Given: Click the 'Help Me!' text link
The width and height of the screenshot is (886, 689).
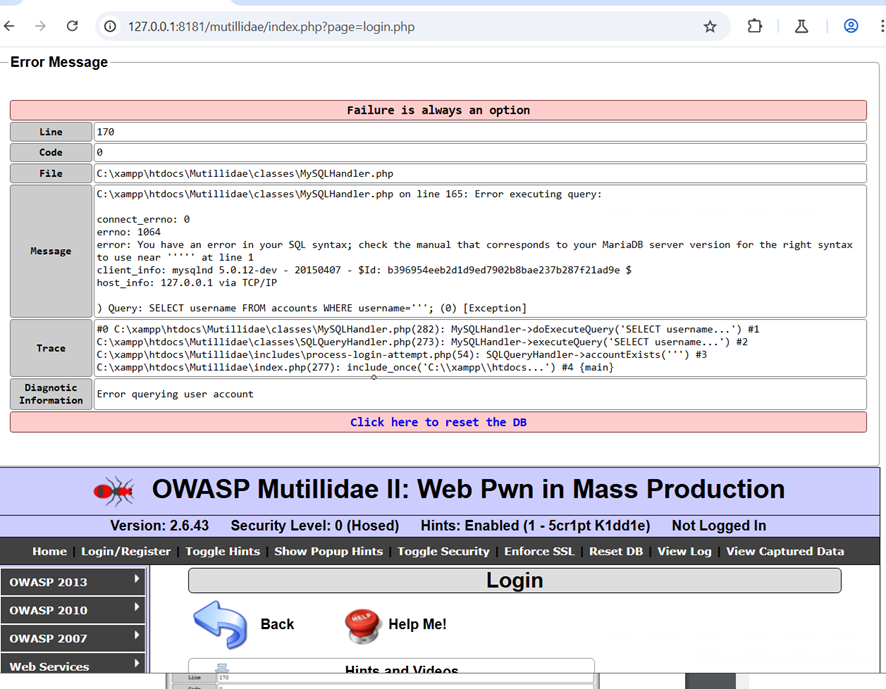Looking at the screenshot, I should point(418,624).
